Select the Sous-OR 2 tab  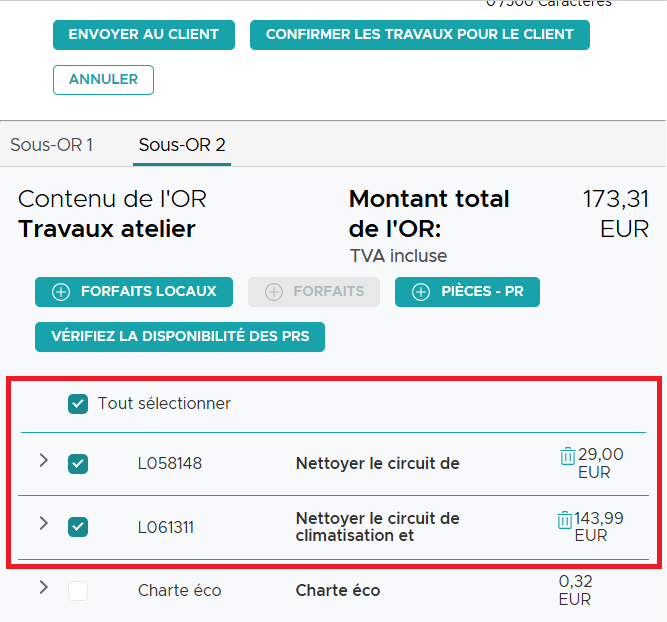[182, 145]
